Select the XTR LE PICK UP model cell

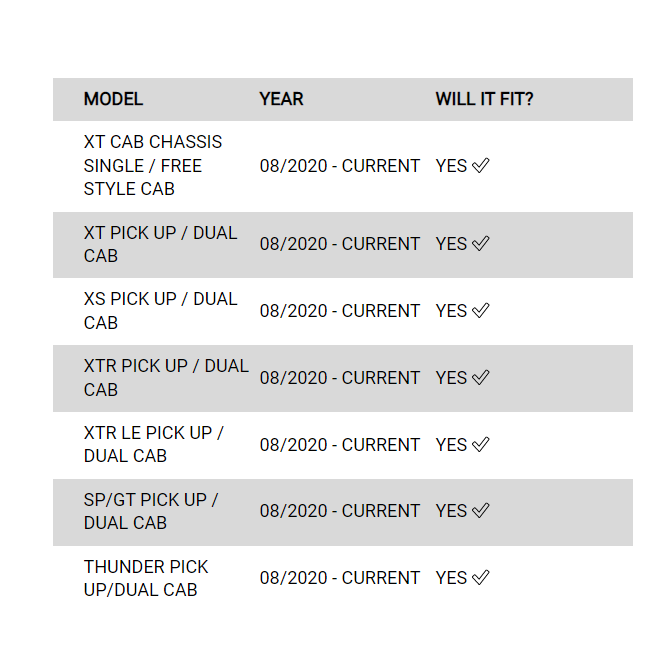154,444
